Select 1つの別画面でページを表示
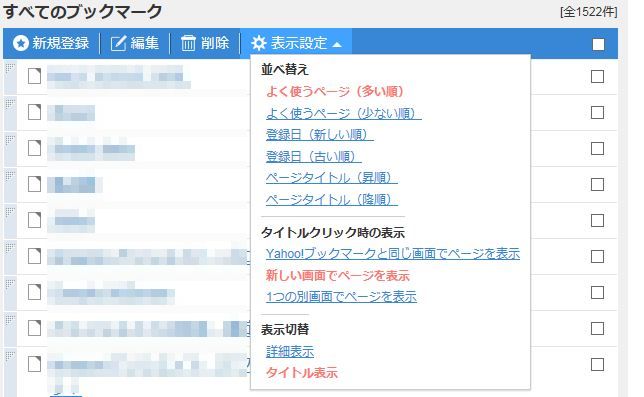 341,297
